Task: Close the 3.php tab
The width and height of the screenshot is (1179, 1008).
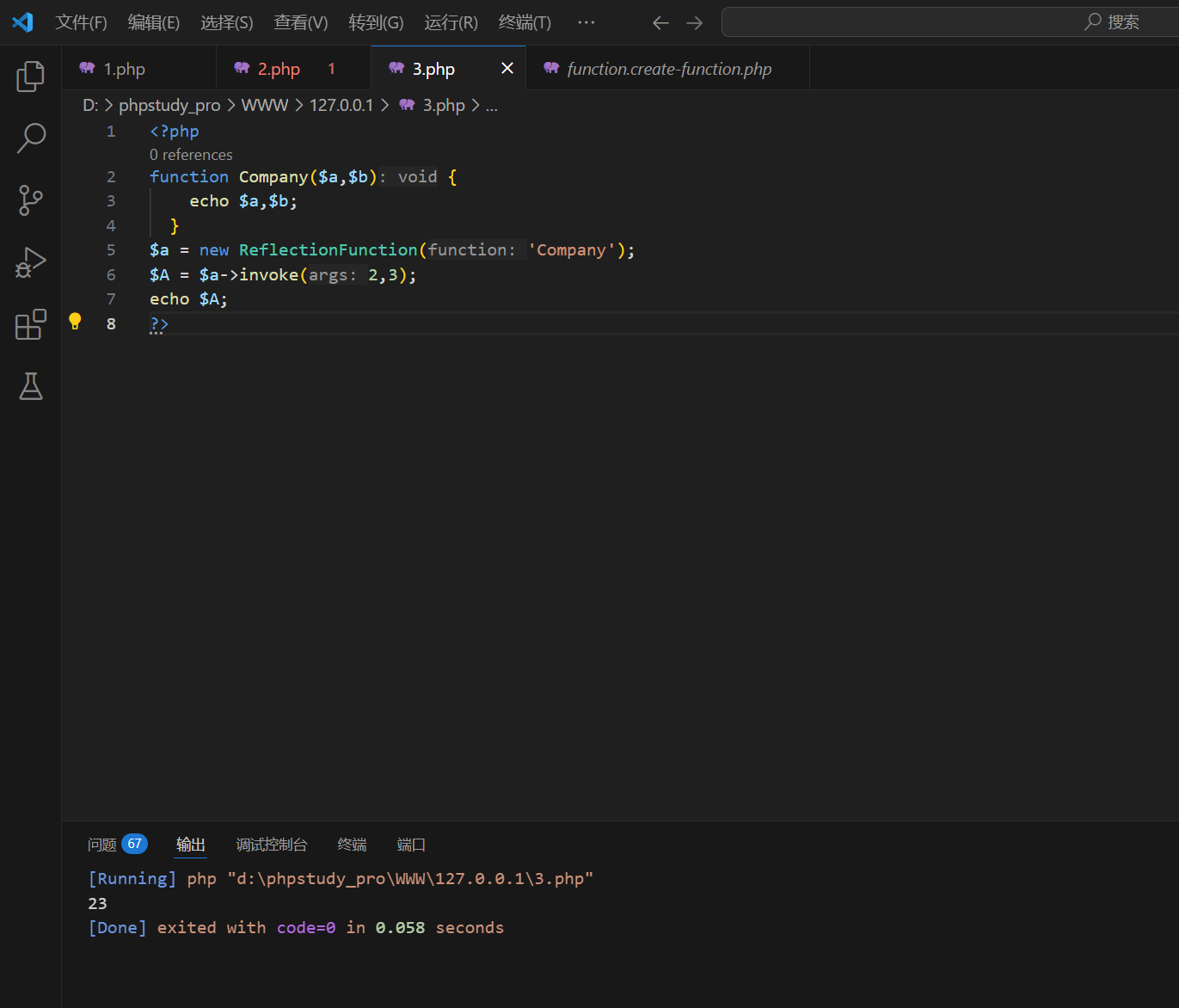Action: (507, 68)
